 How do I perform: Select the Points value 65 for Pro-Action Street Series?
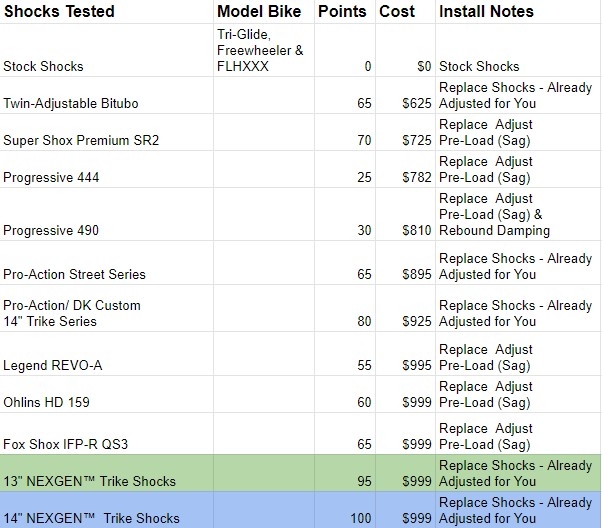344,263
